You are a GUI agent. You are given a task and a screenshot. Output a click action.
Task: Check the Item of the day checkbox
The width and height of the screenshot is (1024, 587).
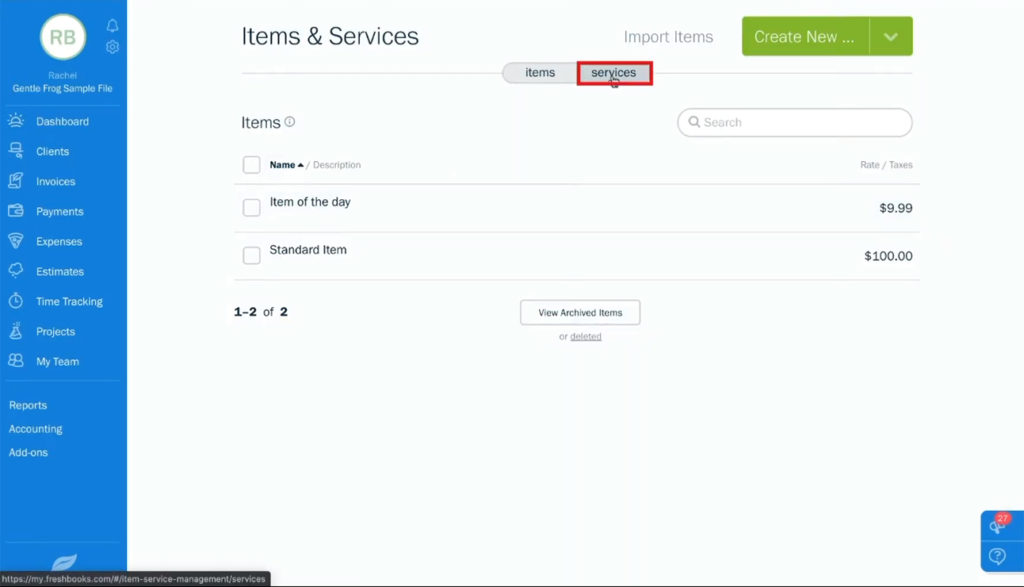(x=251, y=207)
